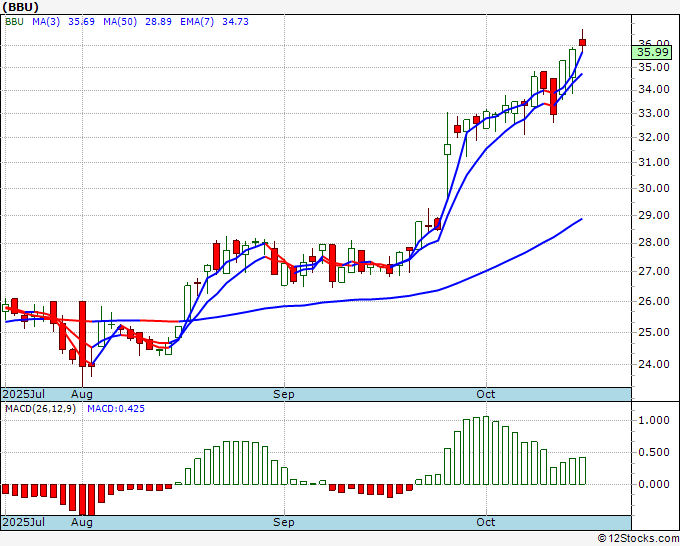Click the MA(3) indicator label
Image resolution: width=680 pixels, height=546 pixels.
click(x=46, y=22)
